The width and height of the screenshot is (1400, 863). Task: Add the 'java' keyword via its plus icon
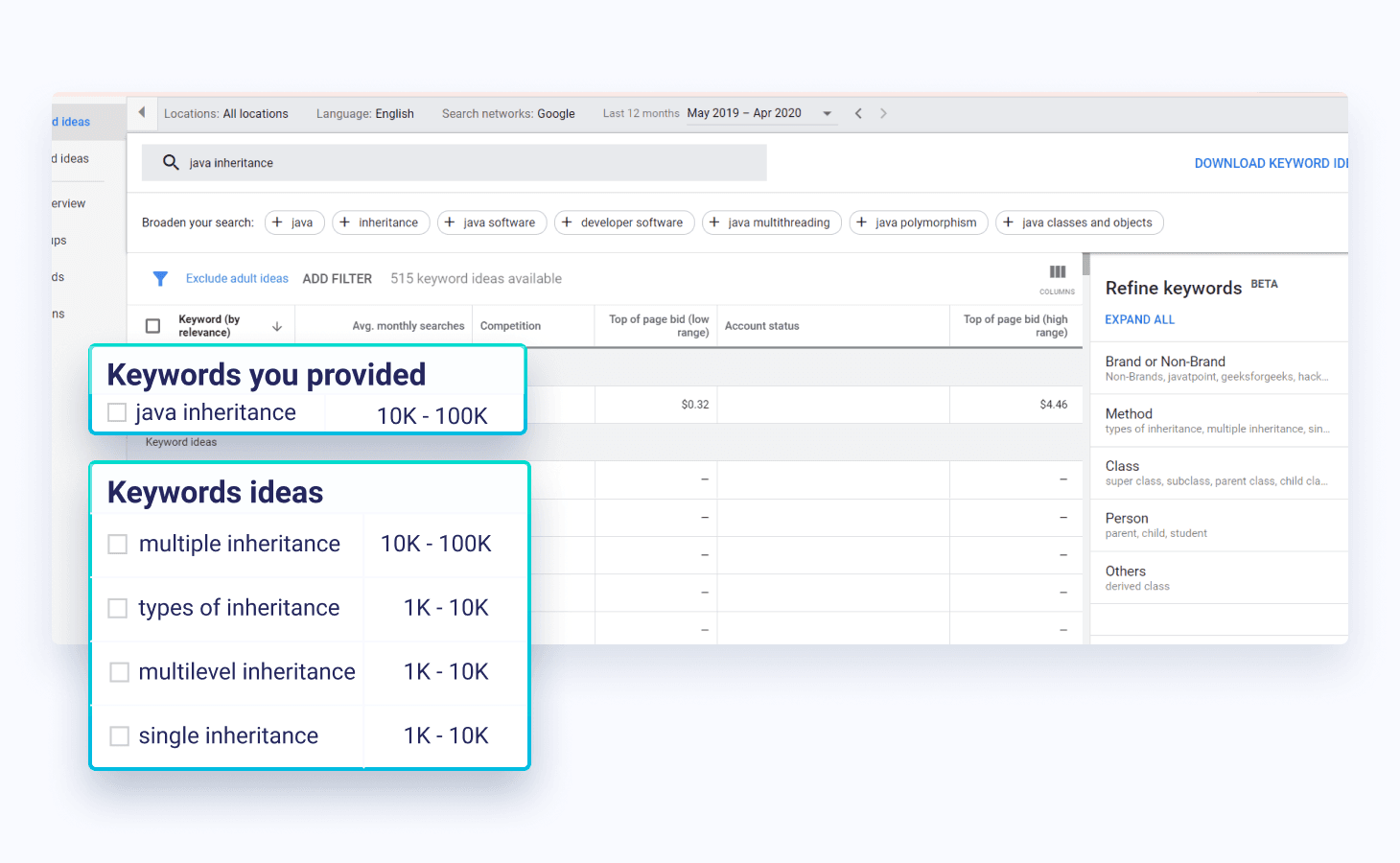(278, 222)
